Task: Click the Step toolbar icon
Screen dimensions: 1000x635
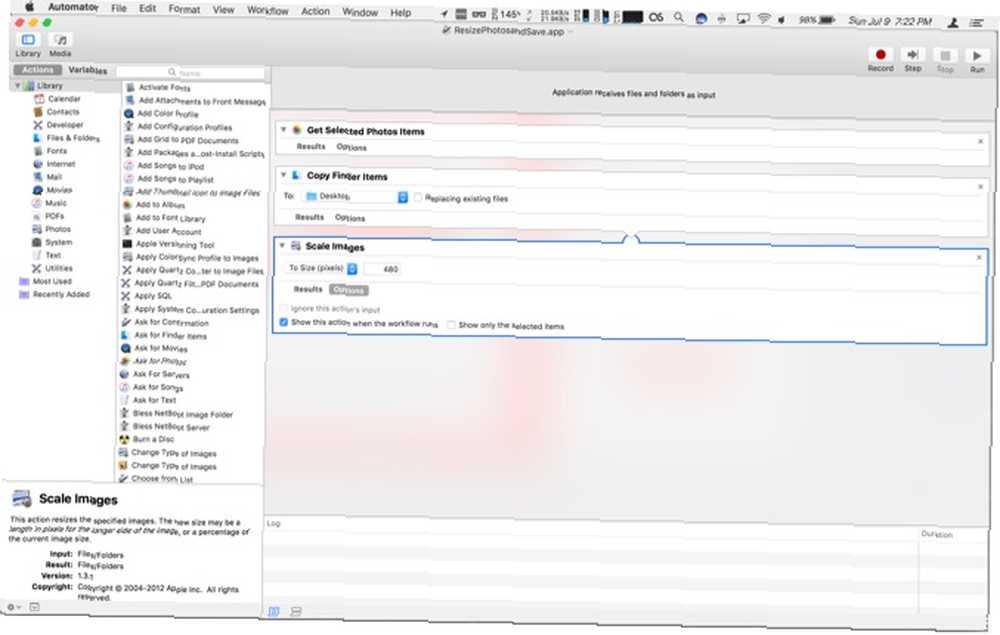Action: coord(913,55)
